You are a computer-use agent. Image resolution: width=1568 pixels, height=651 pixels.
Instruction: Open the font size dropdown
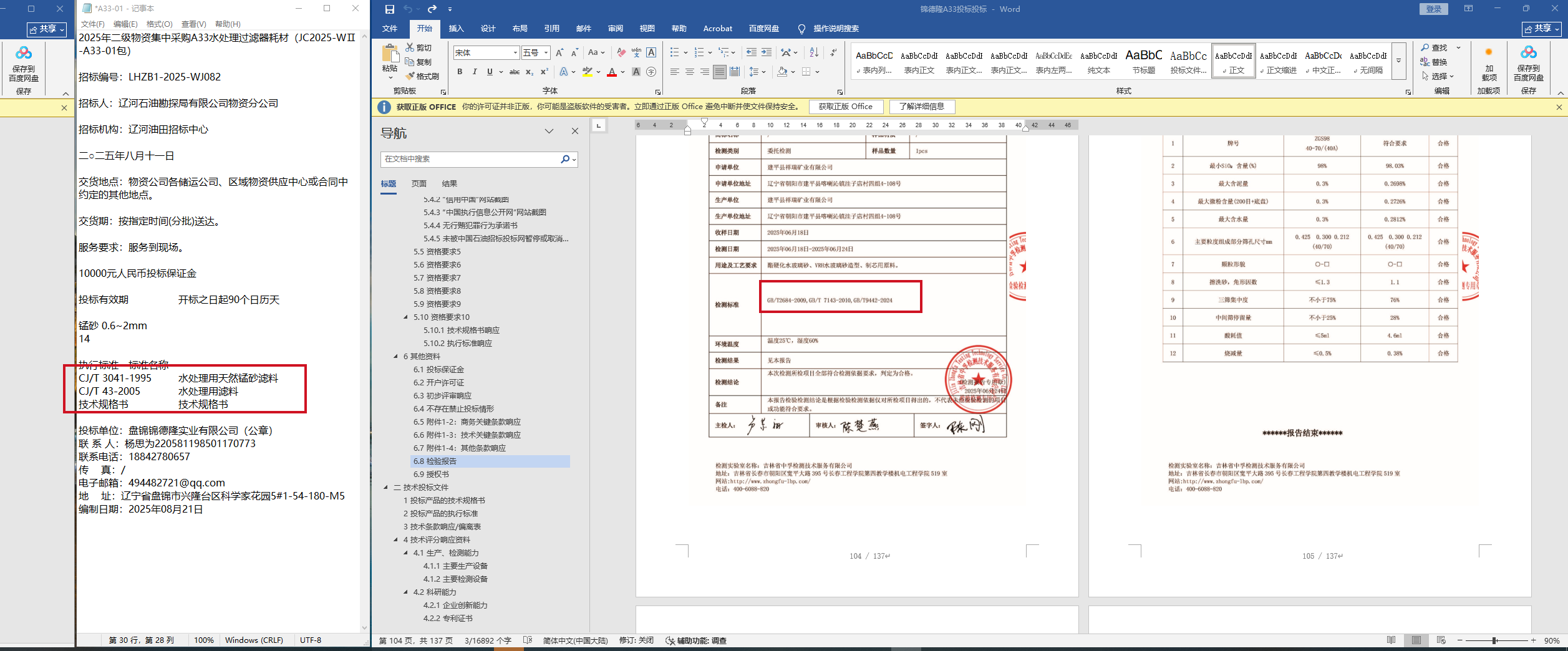(546, 53)
